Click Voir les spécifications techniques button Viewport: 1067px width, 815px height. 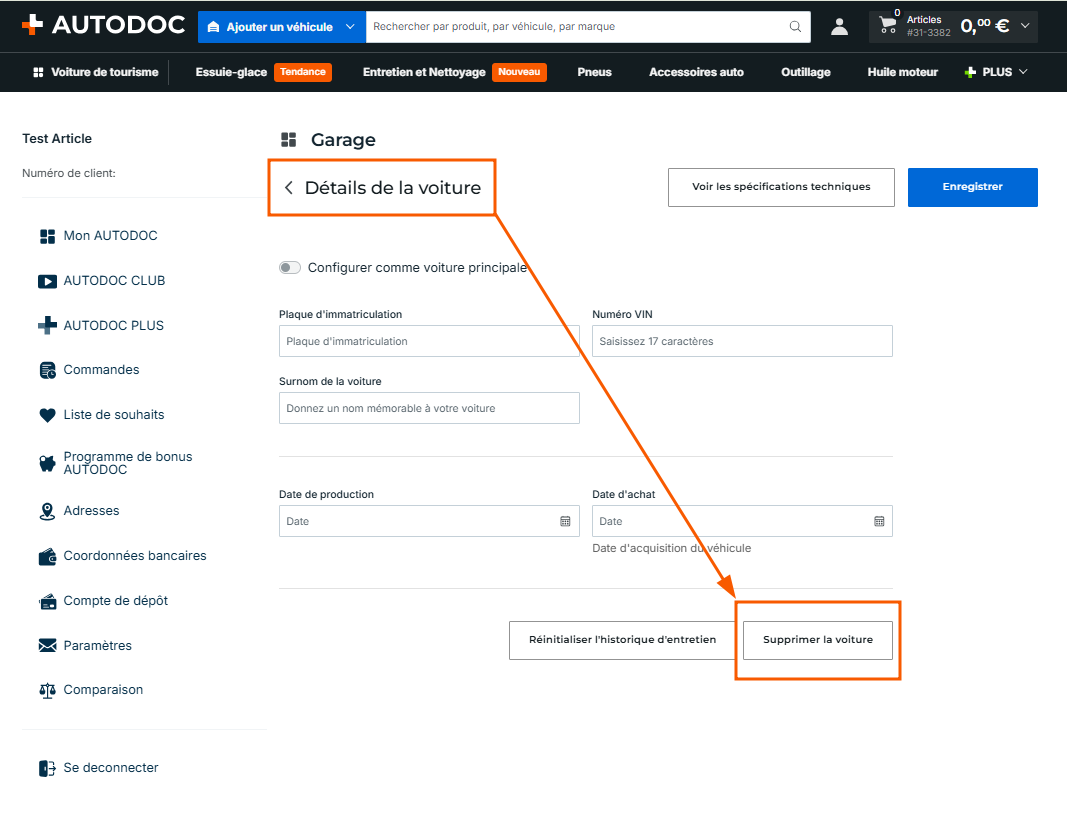pos(781,187)
